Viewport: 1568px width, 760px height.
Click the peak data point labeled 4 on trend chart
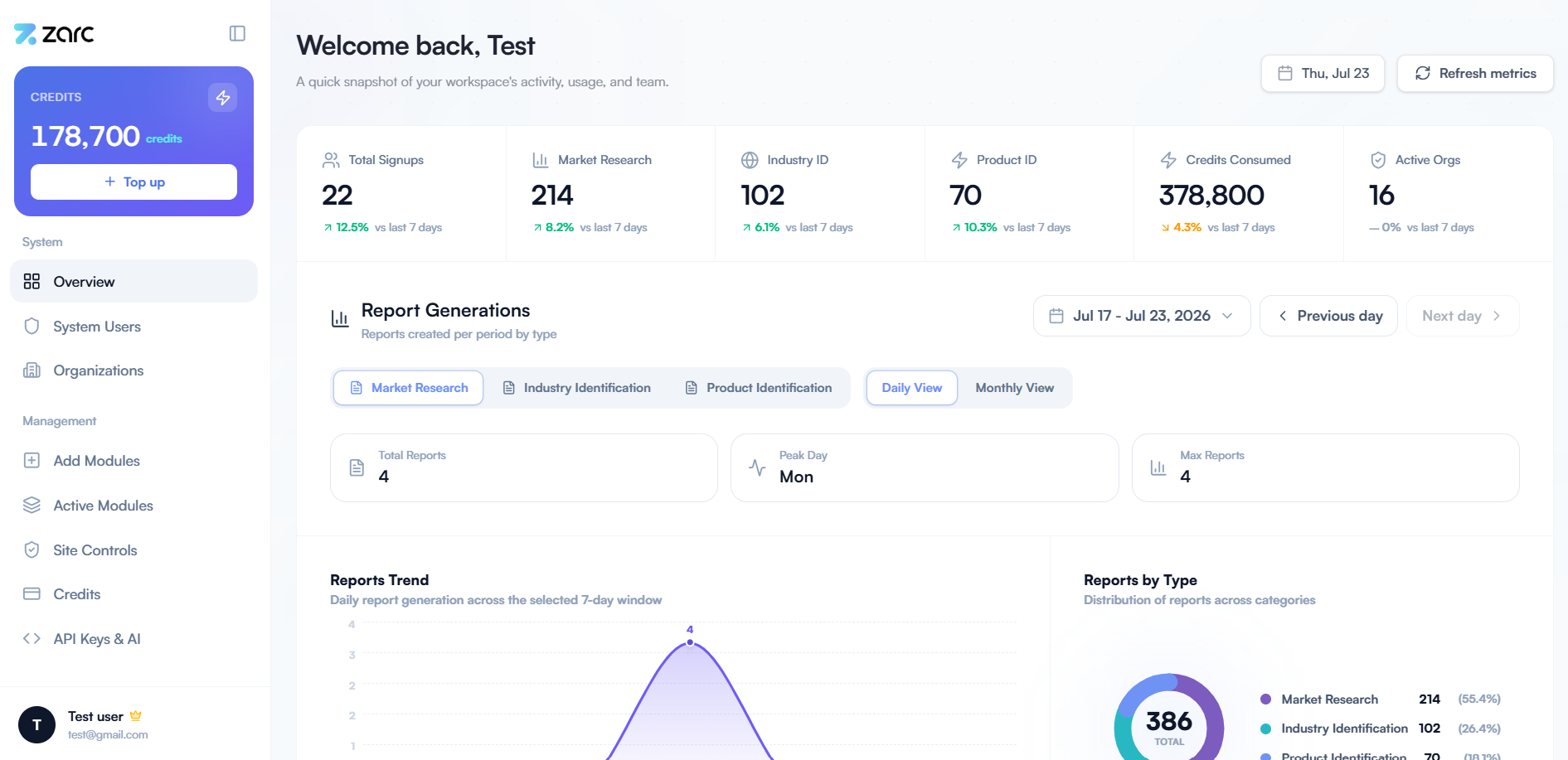[690, 642]
